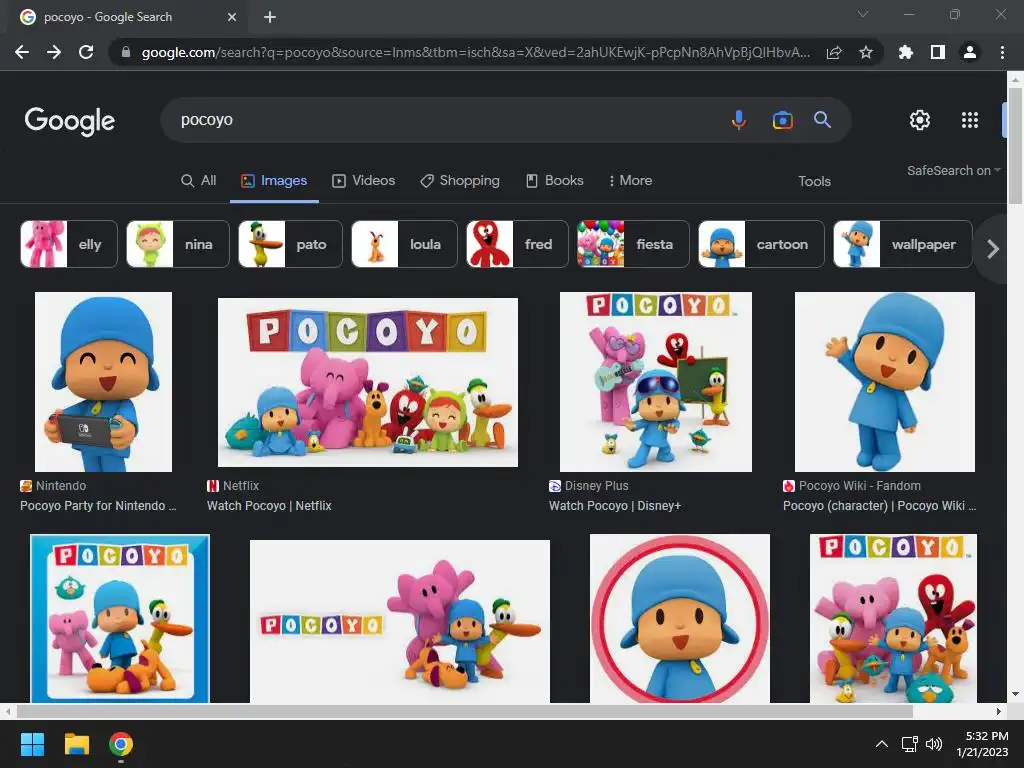Open Watch Pocoyo | Disney+ link
This screenshot has width=1024, height=768.
coord(615,506)
